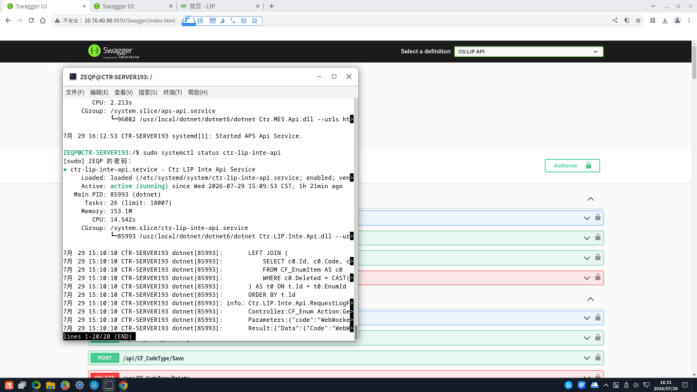The image size is (697, 392).
Task: Click the terminal window title bar icon
Action: pos(73,77)
